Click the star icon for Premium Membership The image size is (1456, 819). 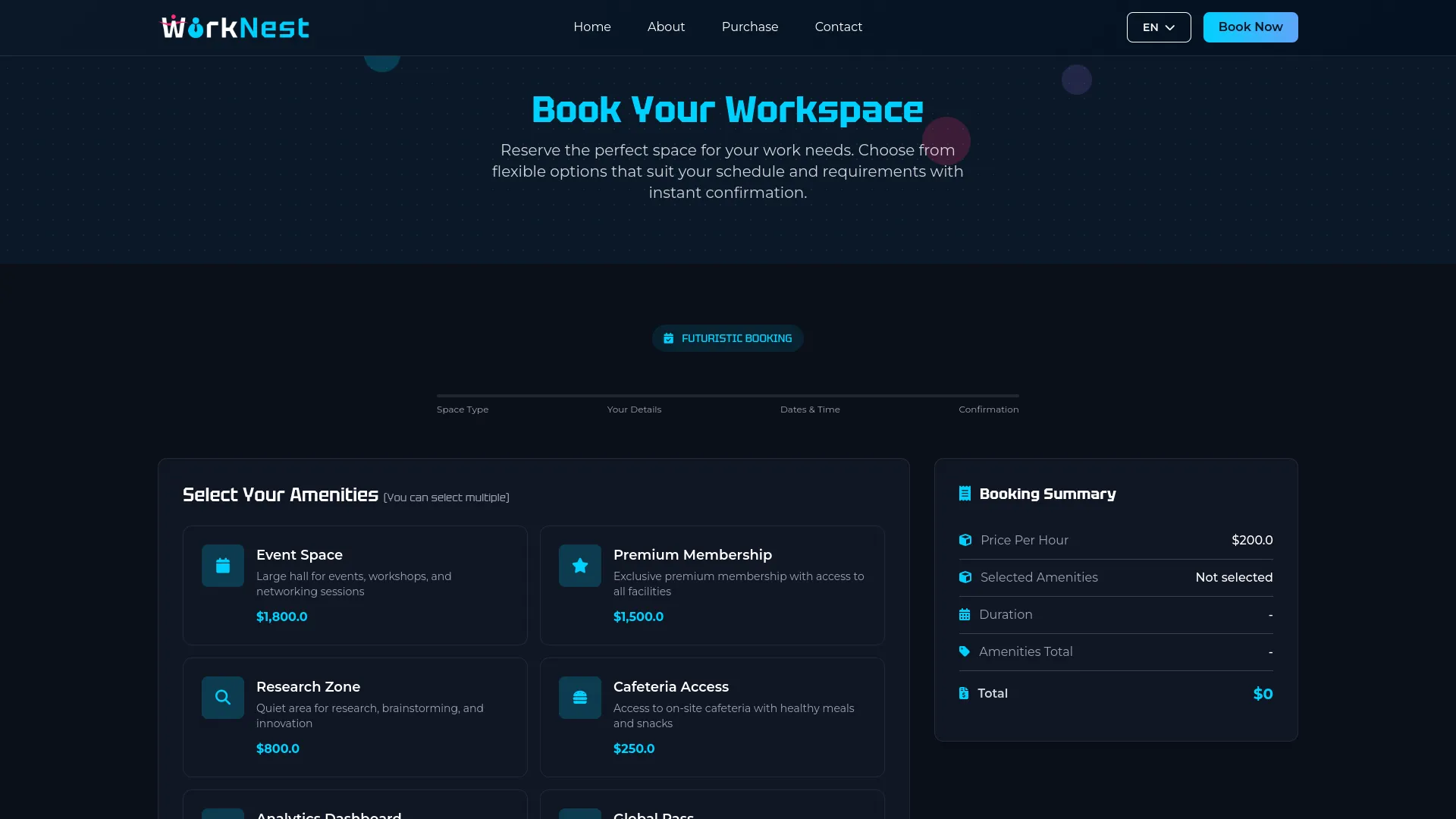(579, 566)
